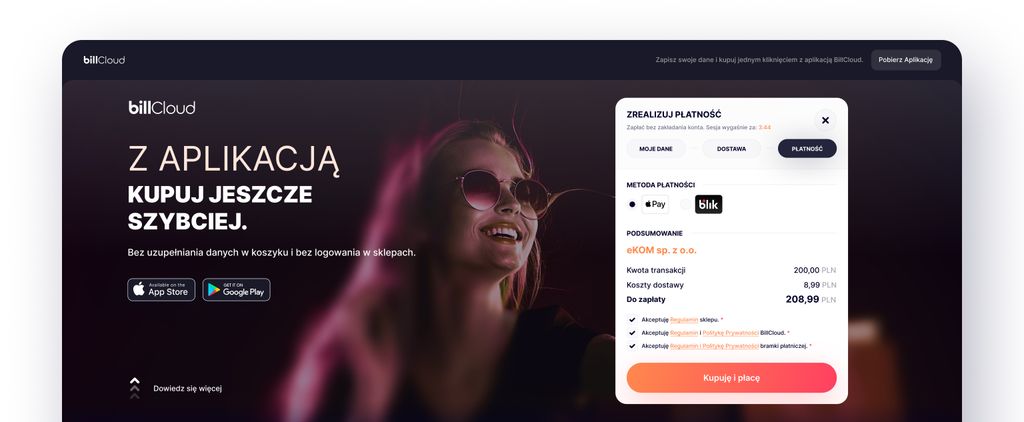Switch to the Moje Dane step
Image resolution: width=1024 pixels, height=422 pixels.
pyautogui.click(x=656, y=148)
